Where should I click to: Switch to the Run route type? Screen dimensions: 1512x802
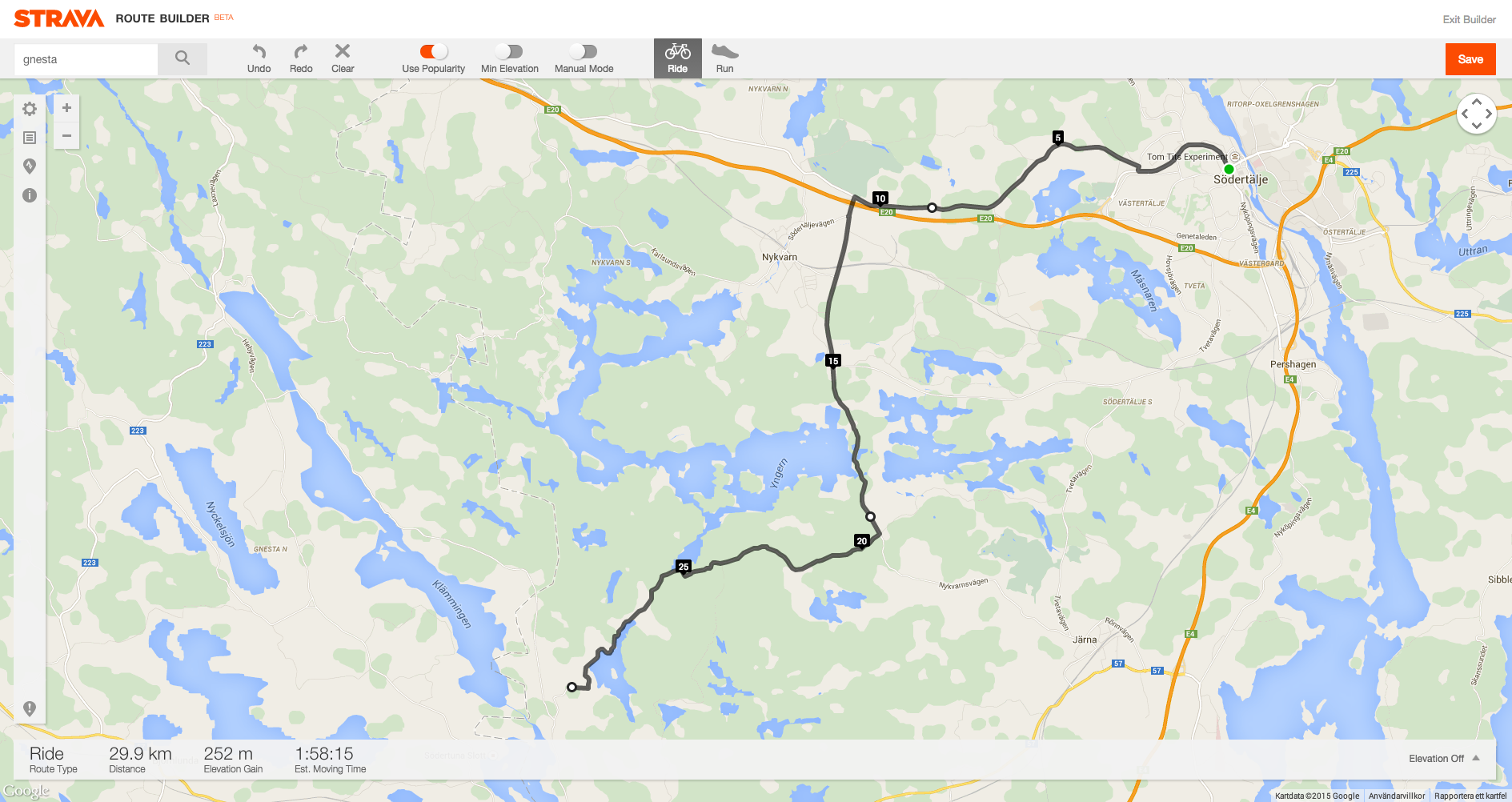[724, 58]
